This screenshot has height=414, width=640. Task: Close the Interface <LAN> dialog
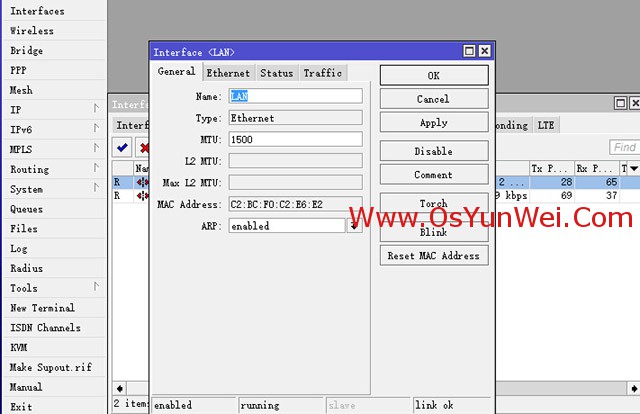click(484, 51)
